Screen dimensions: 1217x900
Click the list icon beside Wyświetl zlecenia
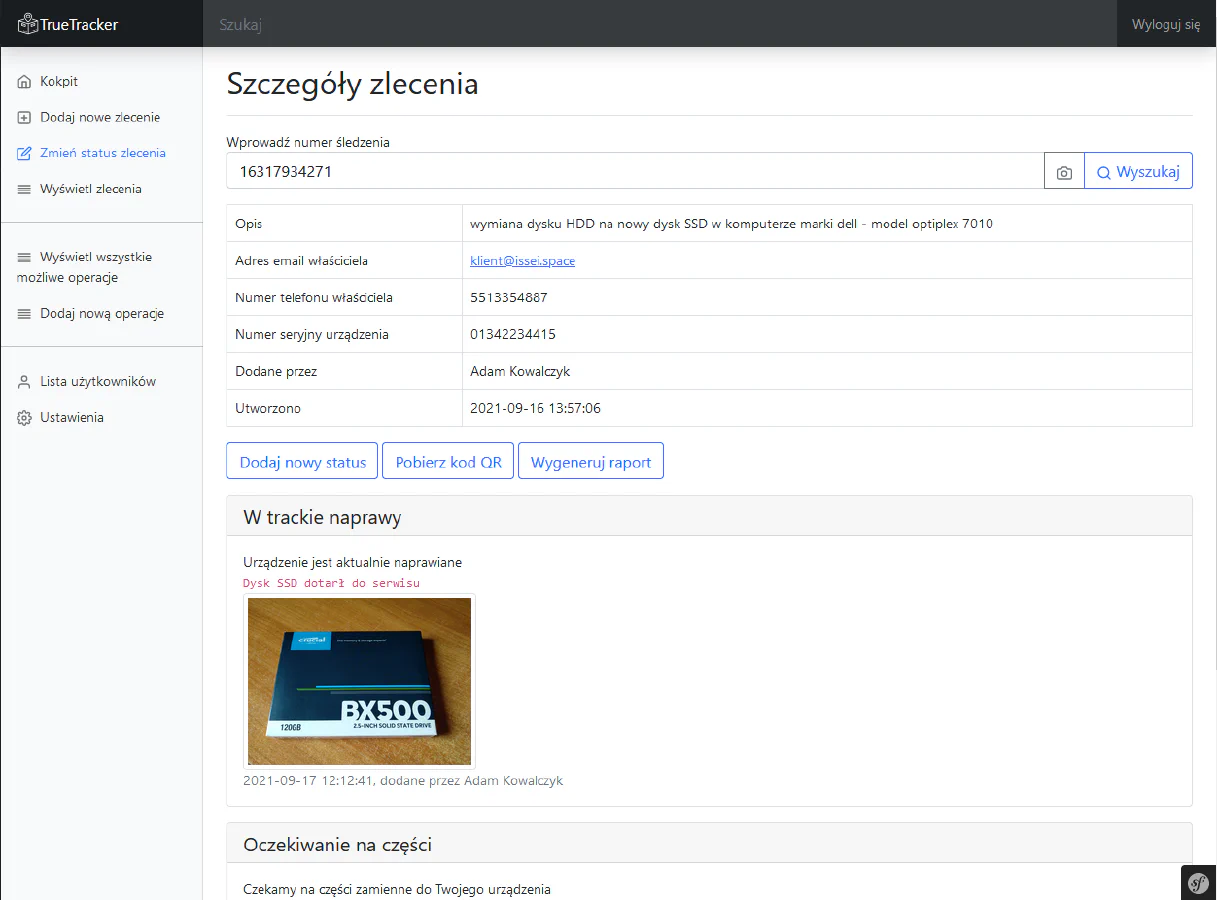tap(25, 189)
